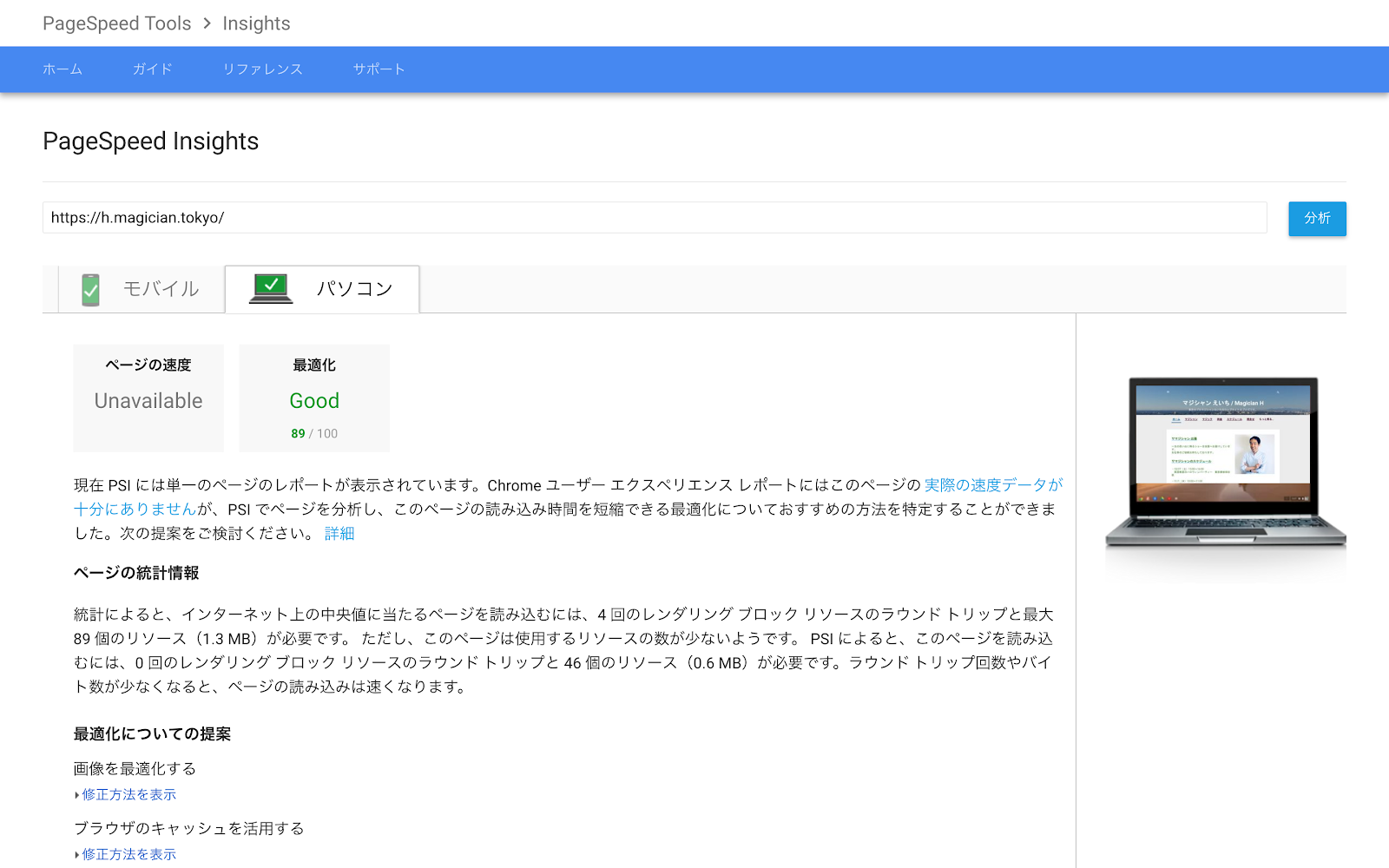Click the 画像を最適化する suggestion text

click(x=135, y=769)
